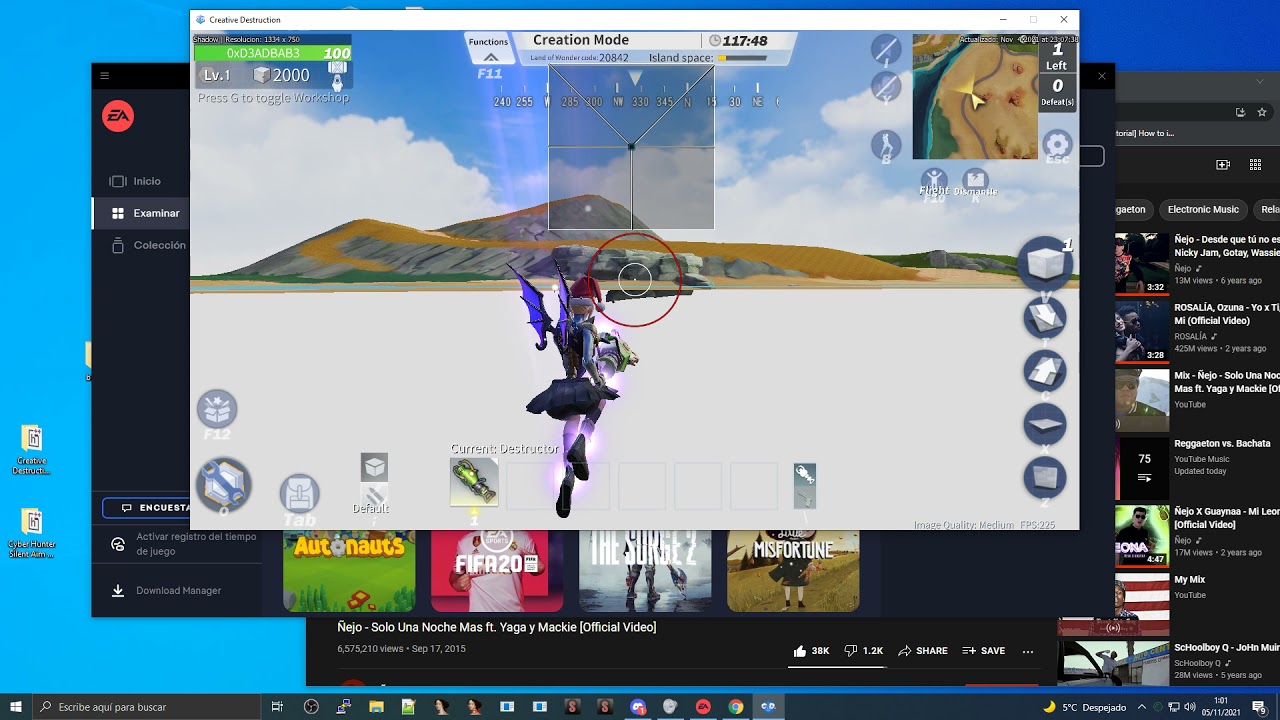
Task: Open the EA app from taskbar
Action: coord(703,707)
